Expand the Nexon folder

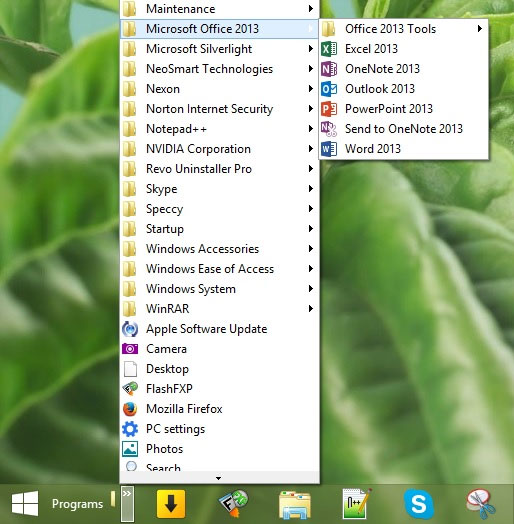(x=219, y=89)
